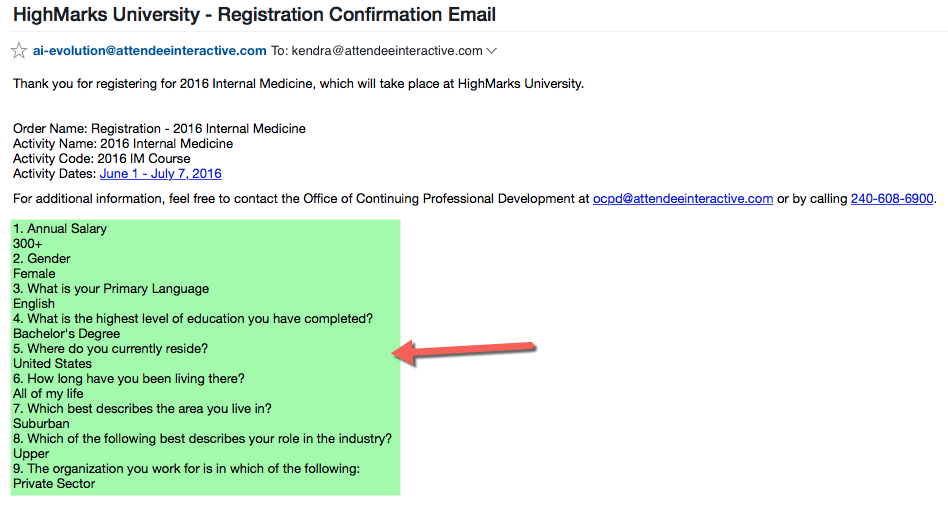Click the "Private Sector" organization answer
The width and height of the screenshot is (948, 521).
(x=54, y=484)
